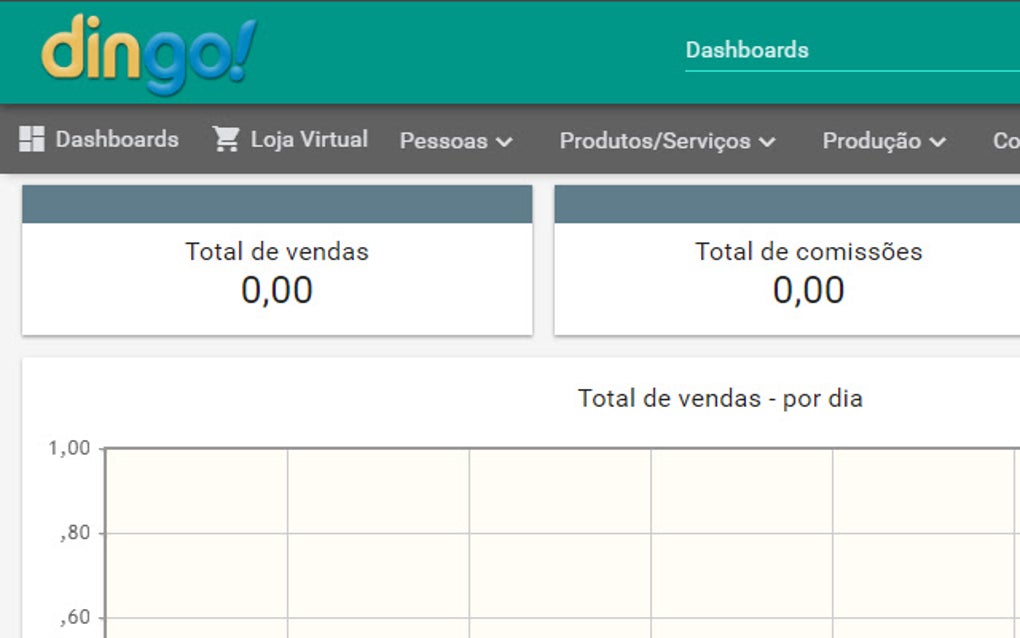The width and height of the screenshot is (1020, 638).
Task: Open the partially visible menu after Produção
Action: coord(1005,141)
